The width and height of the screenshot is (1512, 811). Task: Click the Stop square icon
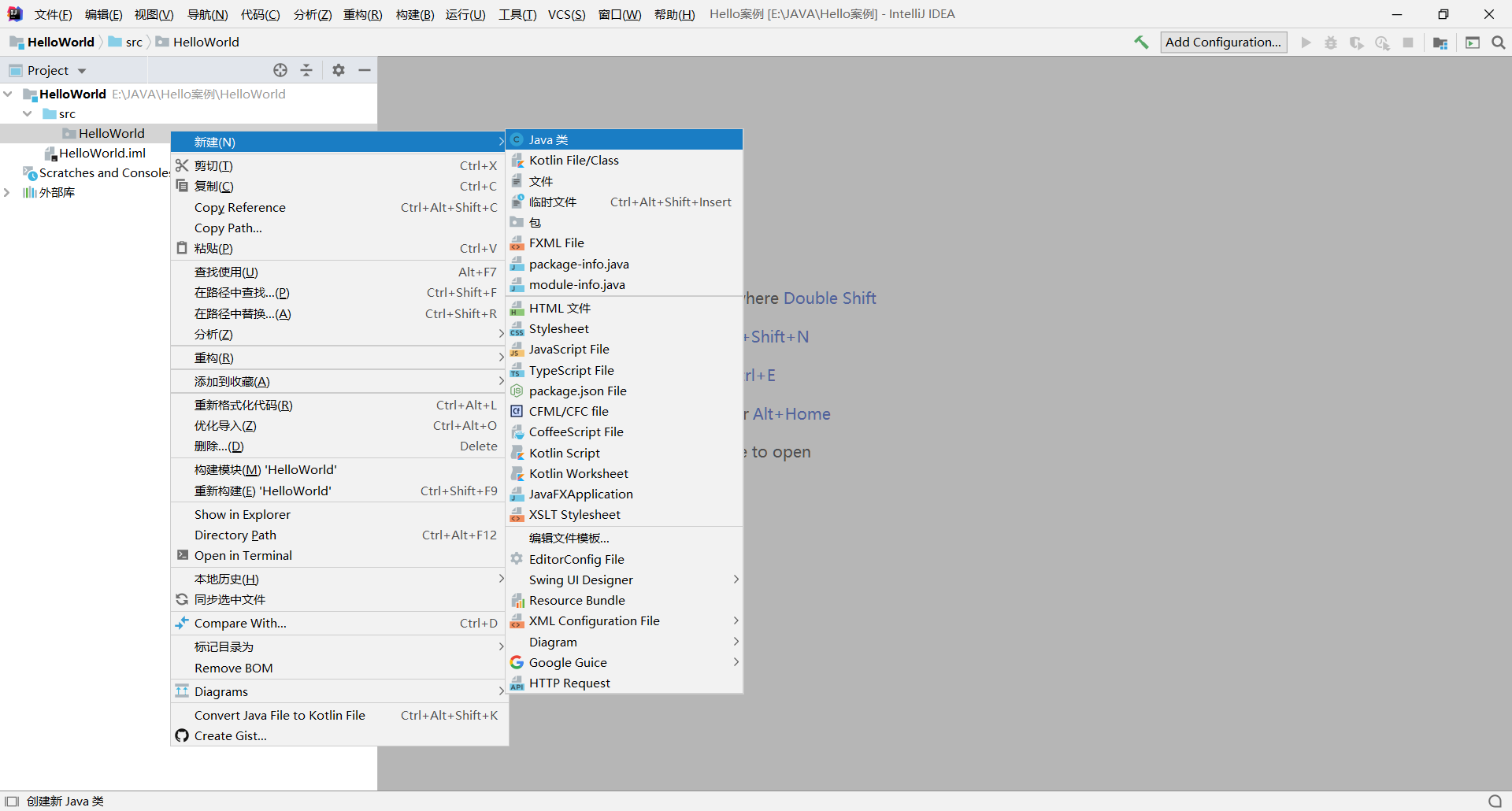(1408, 43)
